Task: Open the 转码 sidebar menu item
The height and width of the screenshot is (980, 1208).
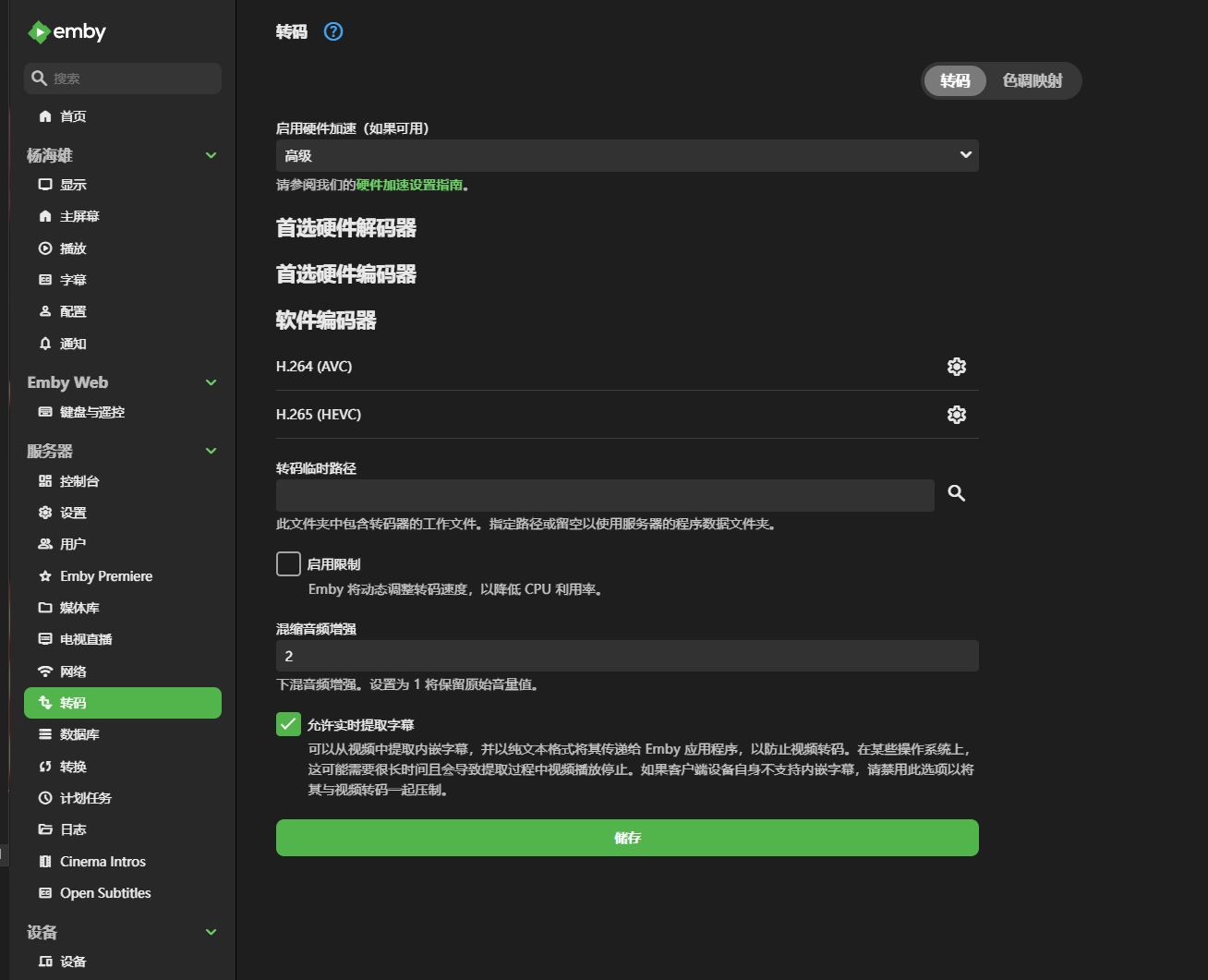Action: [123, 703]
